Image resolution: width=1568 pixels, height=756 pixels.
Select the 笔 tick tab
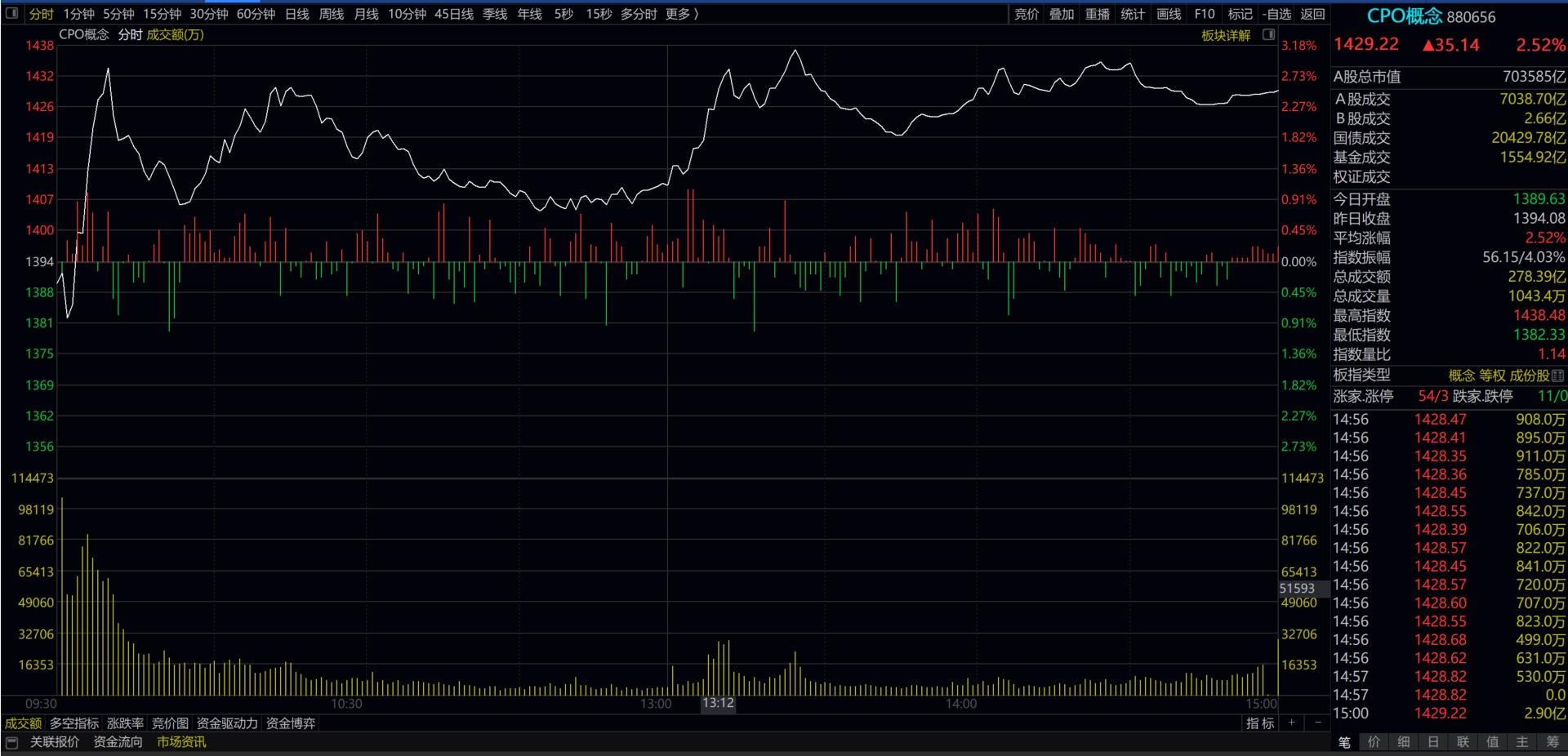(x=1344, y=742)
